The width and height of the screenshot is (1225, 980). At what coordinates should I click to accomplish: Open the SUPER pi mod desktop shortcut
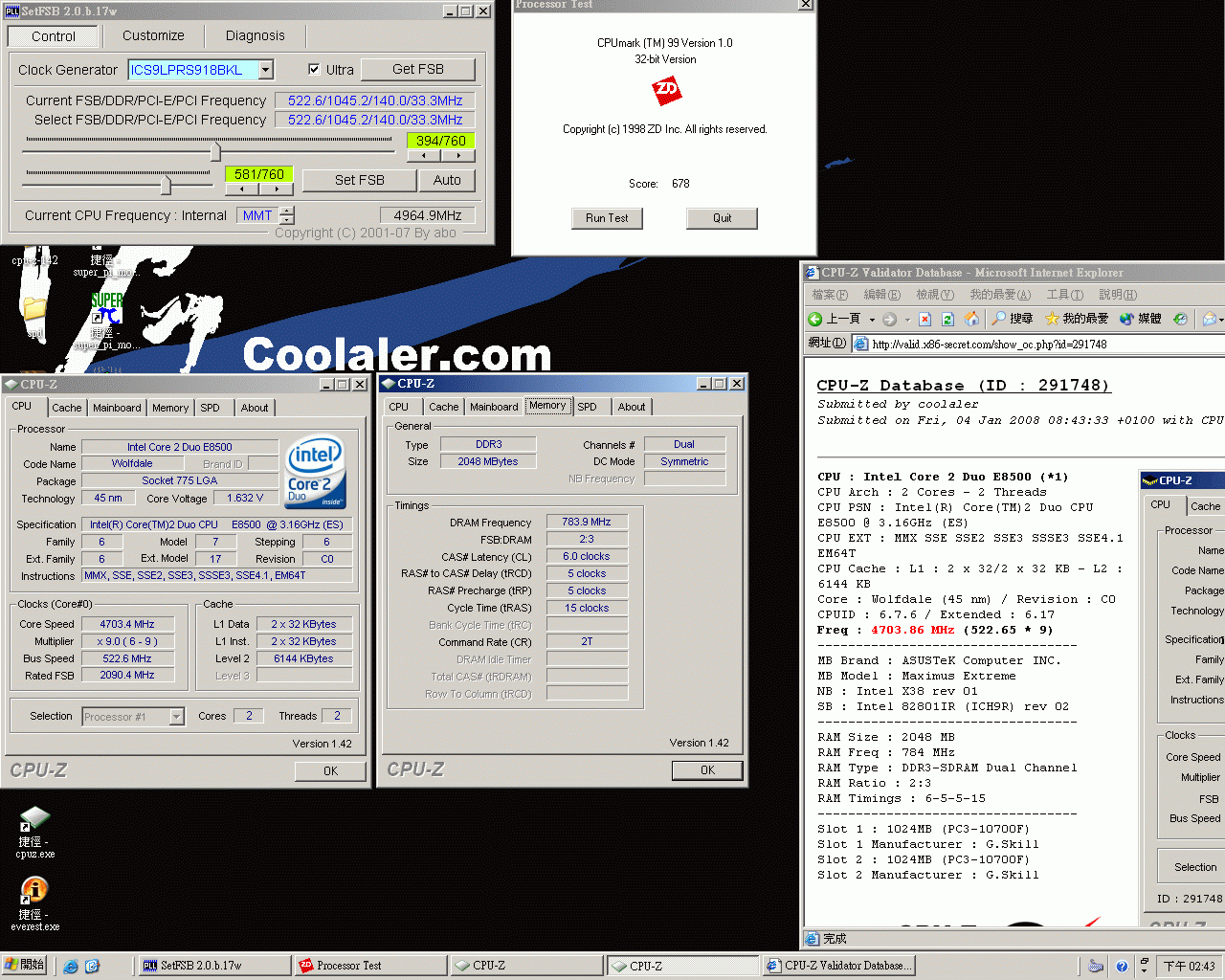click(x=105, y=320)
